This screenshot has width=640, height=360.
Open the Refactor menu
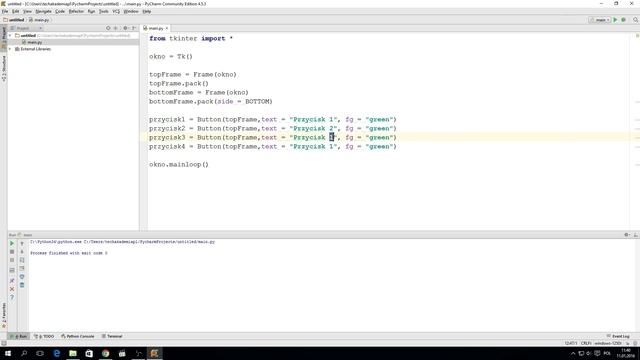pyautogui.click(x=76, y=11)
